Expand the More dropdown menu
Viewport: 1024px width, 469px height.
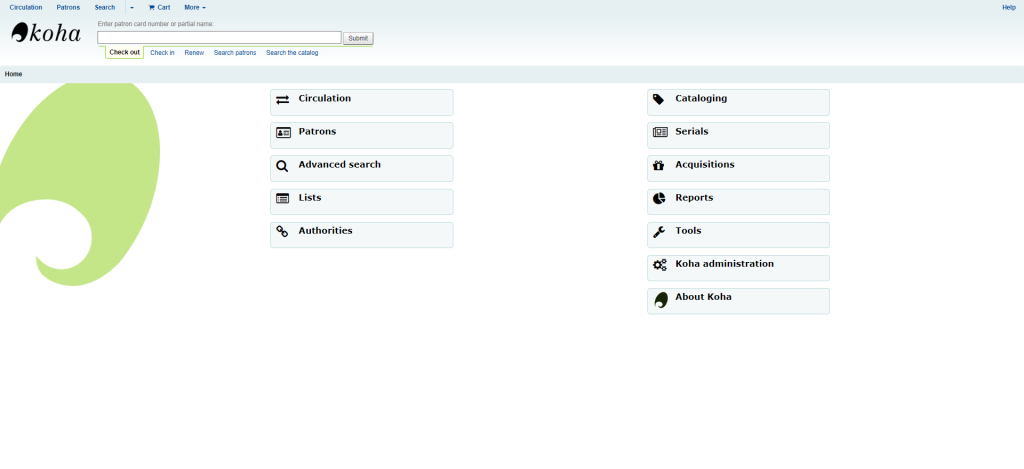[194, 7]
